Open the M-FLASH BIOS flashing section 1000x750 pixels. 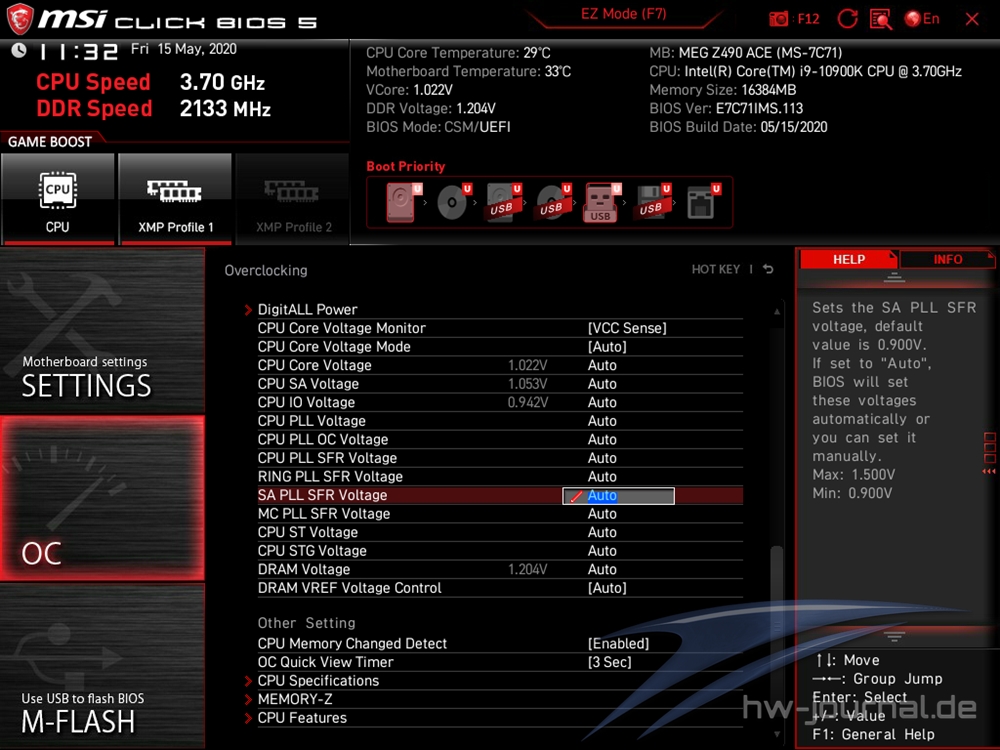coord(103,666)
